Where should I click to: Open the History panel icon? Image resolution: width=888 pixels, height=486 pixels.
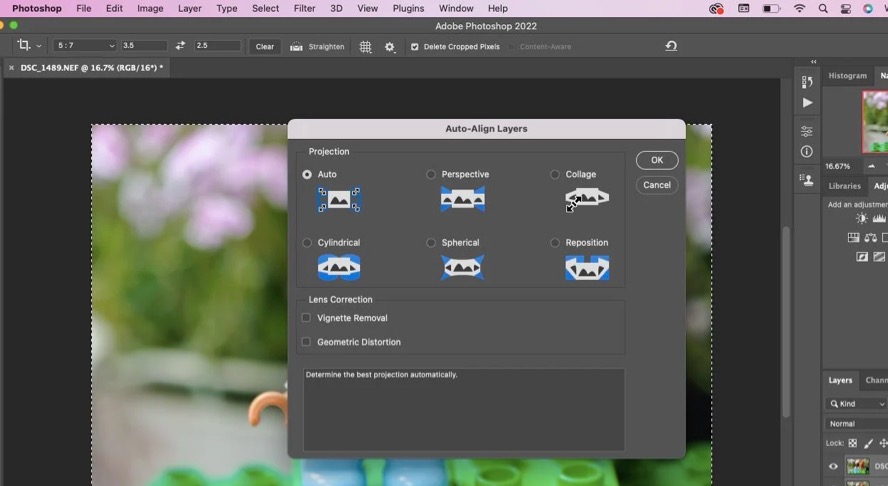pos(807,82)
